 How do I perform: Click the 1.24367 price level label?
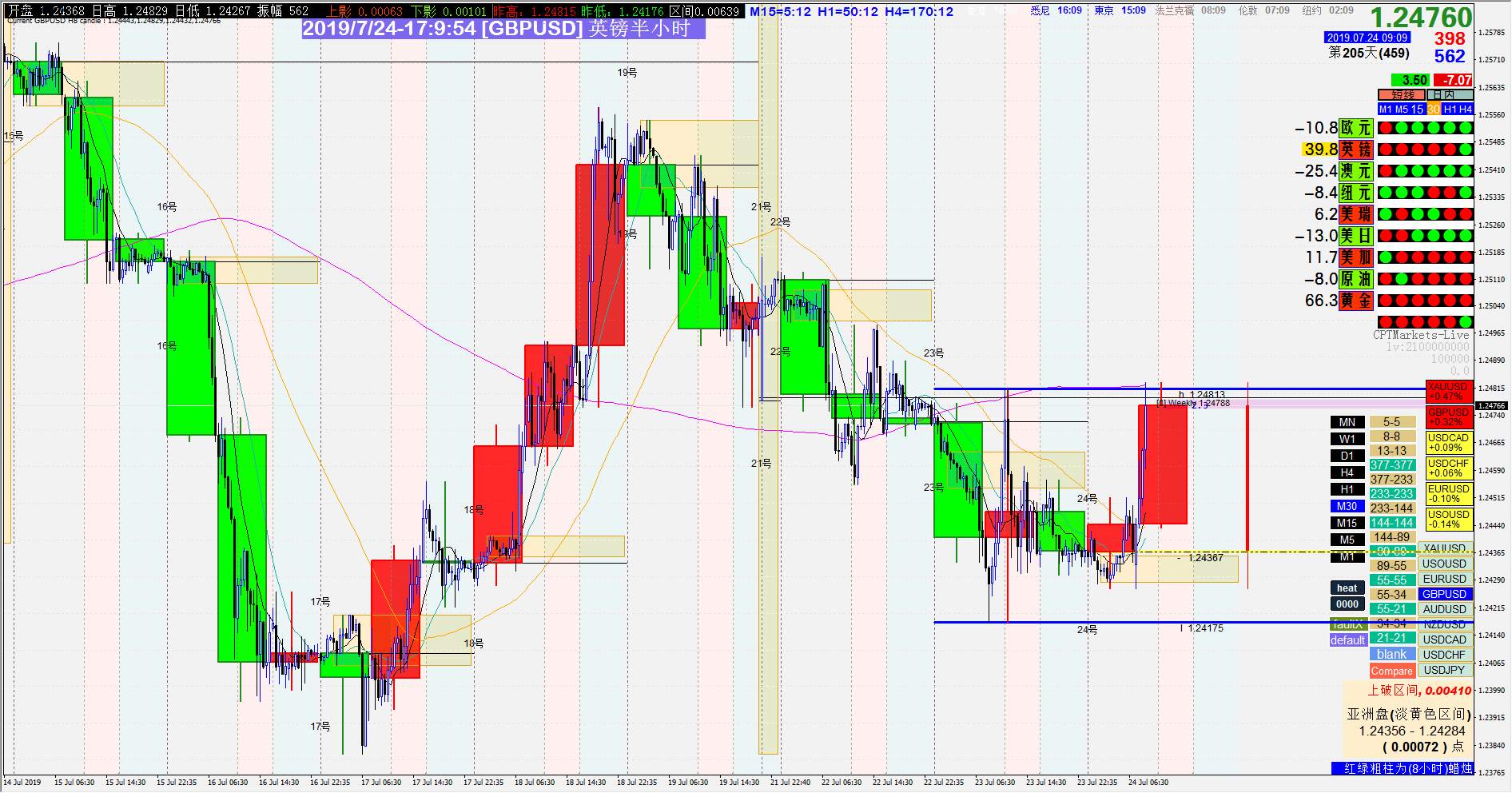(x=1205, y=558)
